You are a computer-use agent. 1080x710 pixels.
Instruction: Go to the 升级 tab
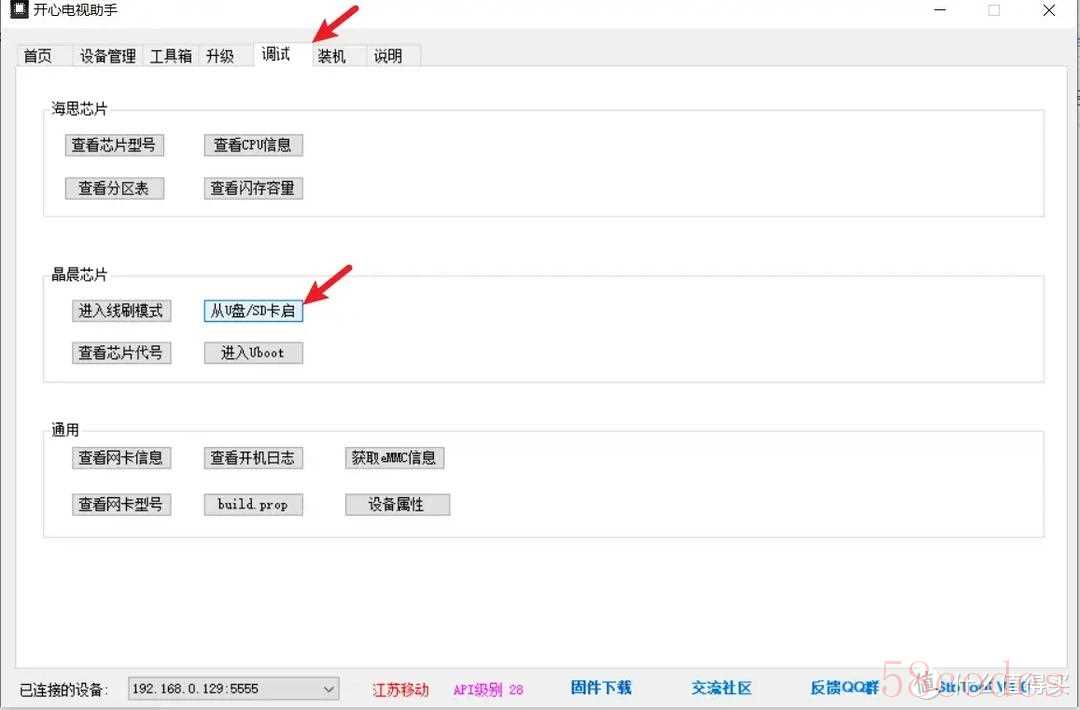pyautogui.click(x=220, y=56)
